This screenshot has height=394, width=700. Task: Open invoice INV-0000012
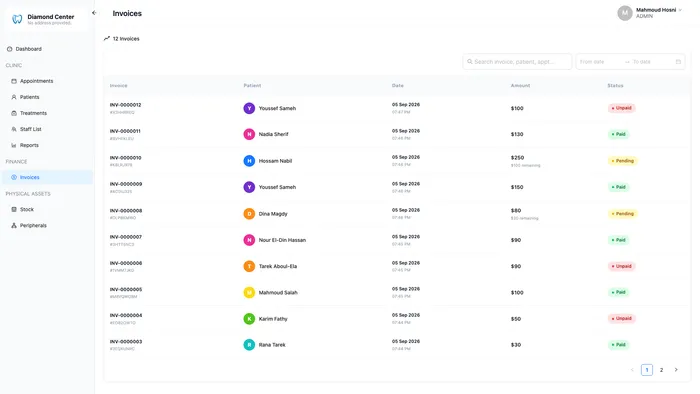[125, 105]
